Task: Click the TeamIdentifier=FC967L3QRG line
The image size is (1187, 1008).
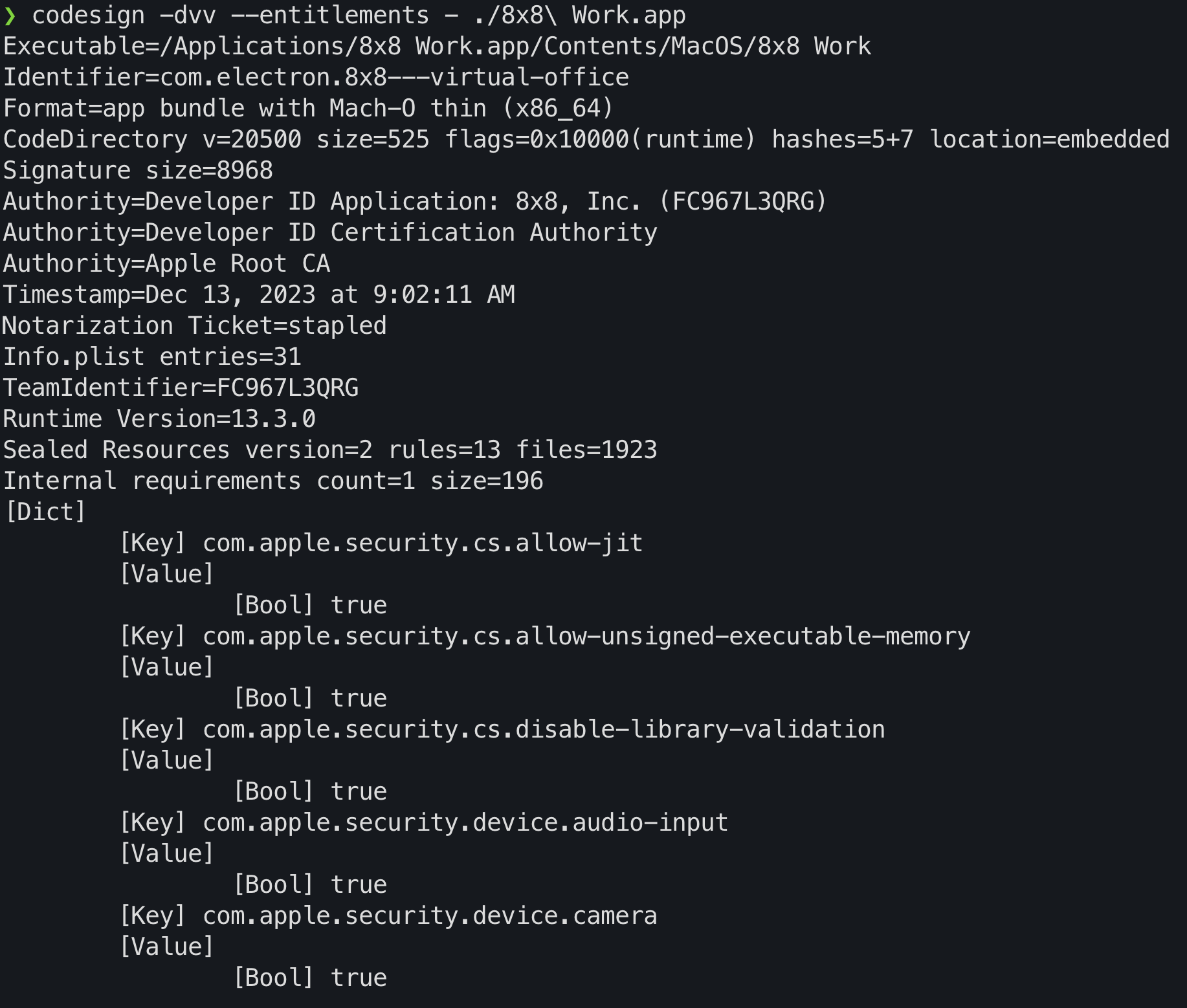Action: [181, 388]
